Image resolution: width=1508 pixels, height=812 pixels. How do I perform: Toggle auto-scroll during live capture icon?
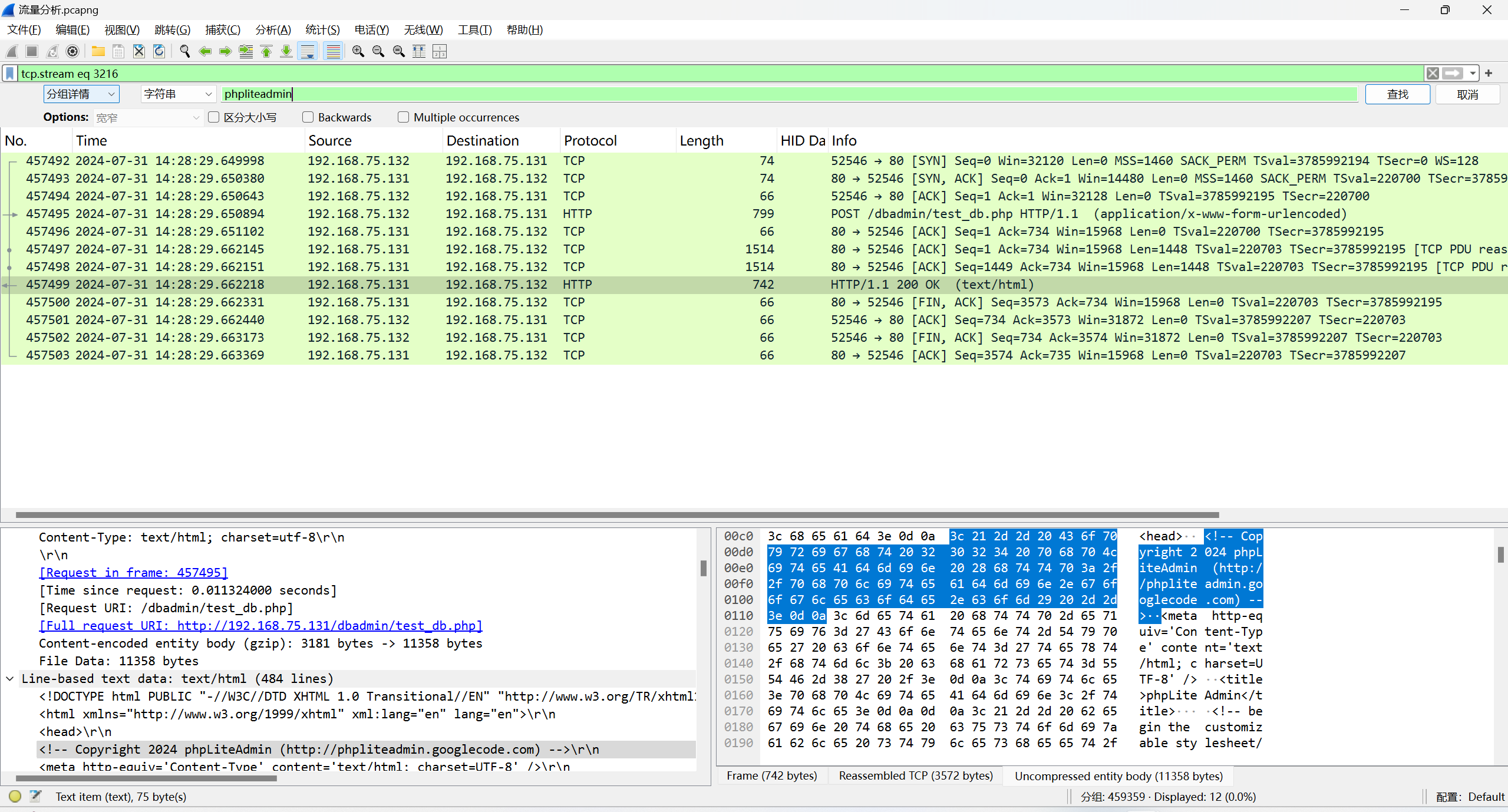pos(308,51)
